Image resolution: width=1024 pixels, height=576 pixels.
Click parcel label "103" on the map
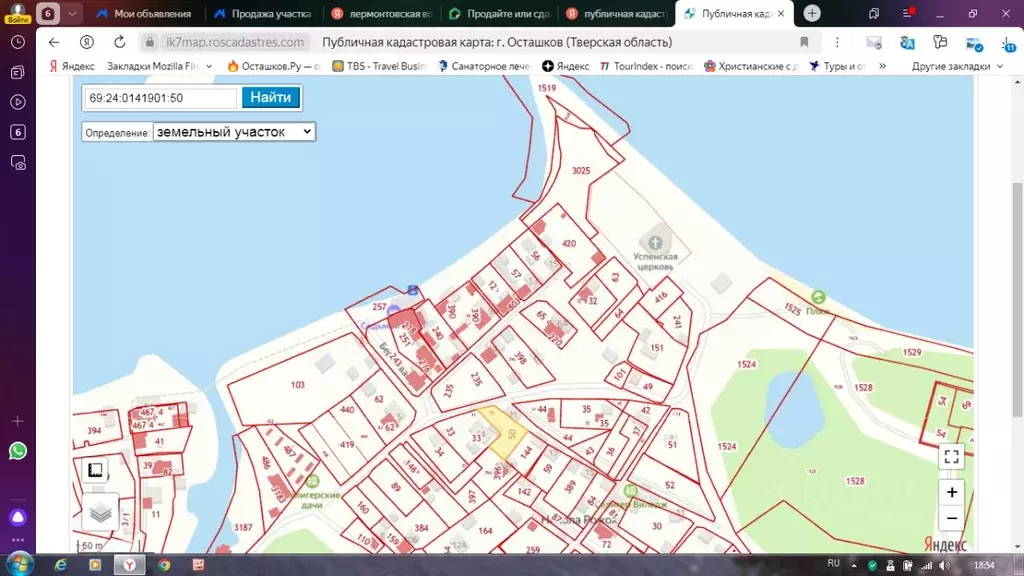tap(298, 385)
